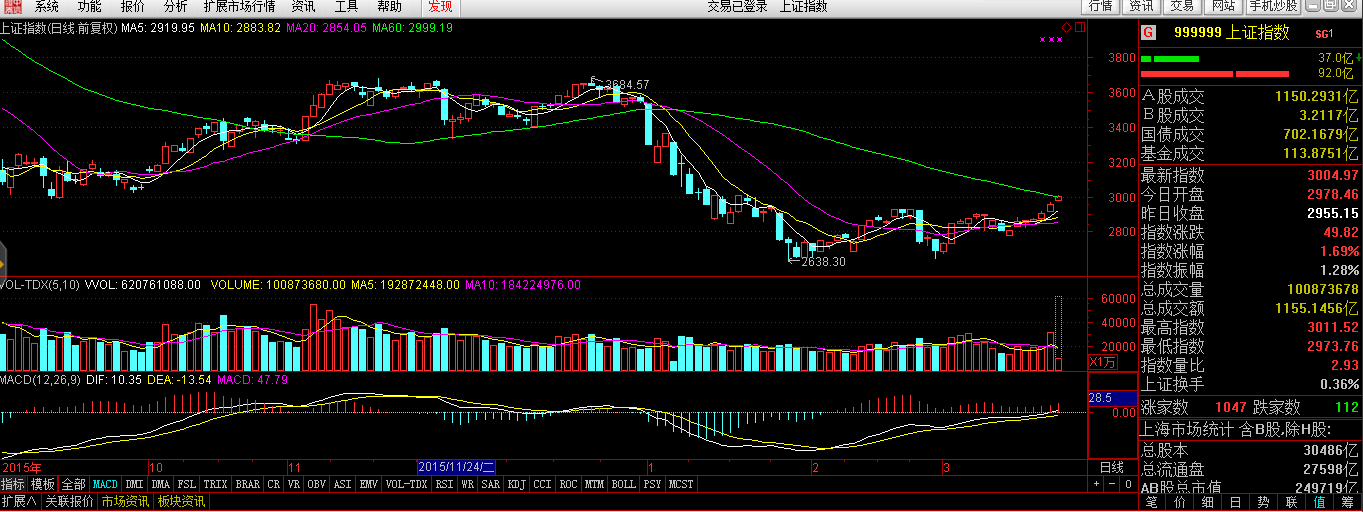The image size is (1363, 512).
Task: Open the 关联报价 tab
Action: 68,501
